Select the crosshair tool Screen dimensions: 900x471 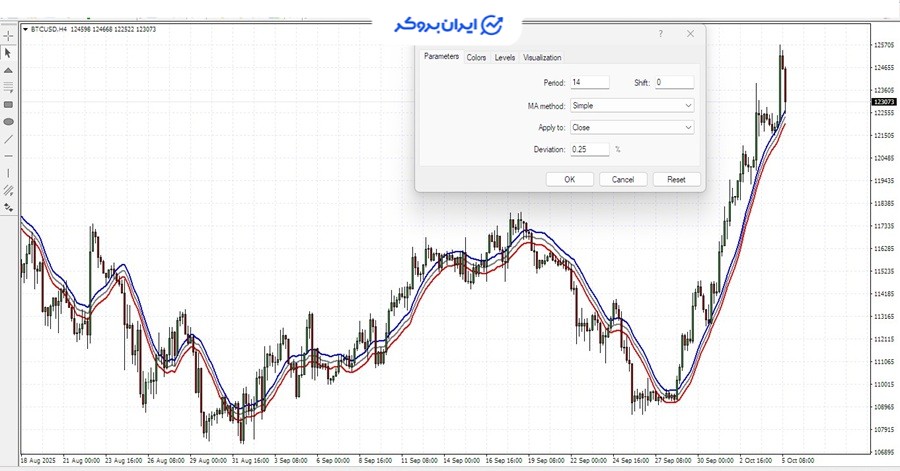click(x=8, y=36)
